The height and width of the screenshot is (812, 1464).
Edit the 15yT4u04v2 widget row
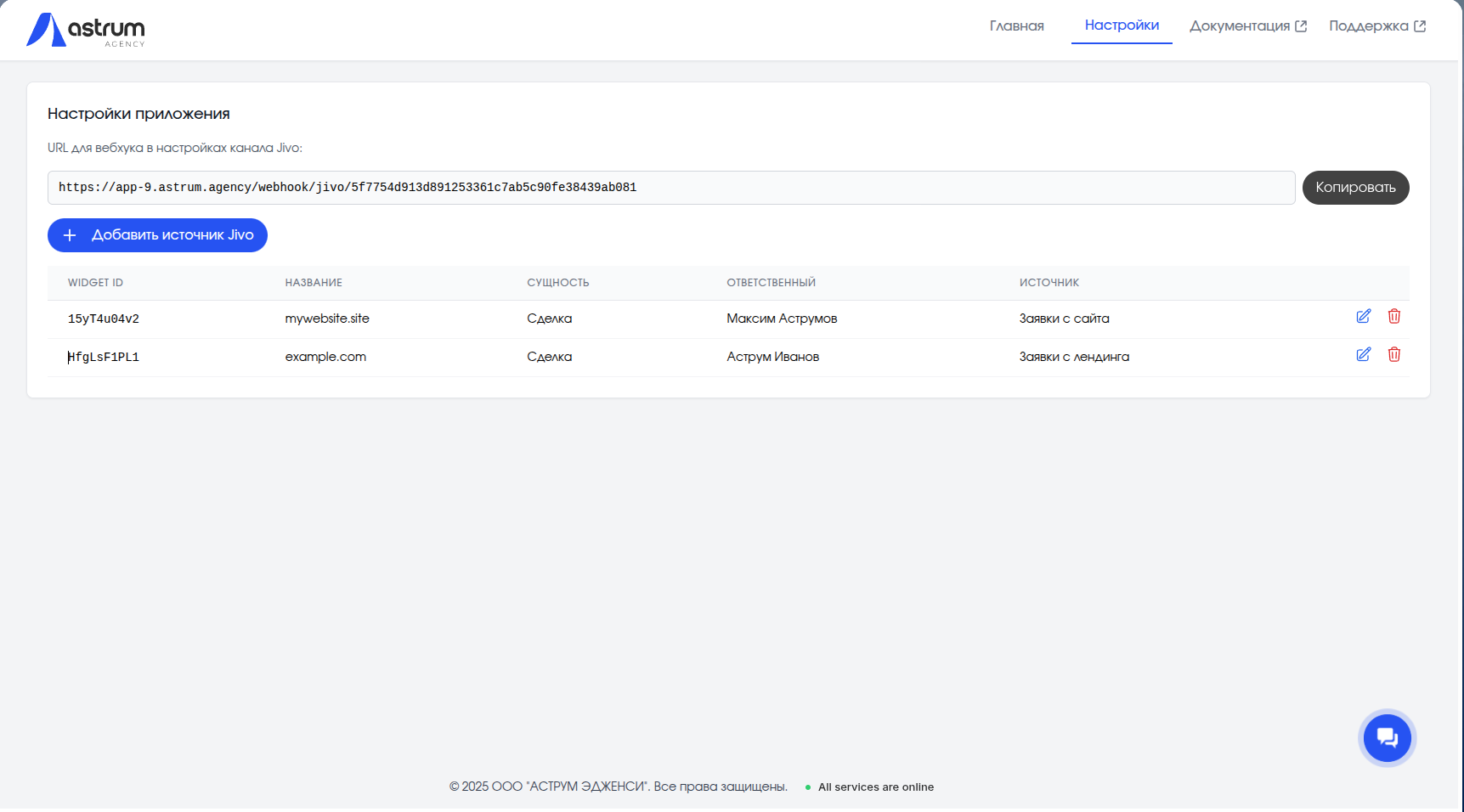[1364, 316]
